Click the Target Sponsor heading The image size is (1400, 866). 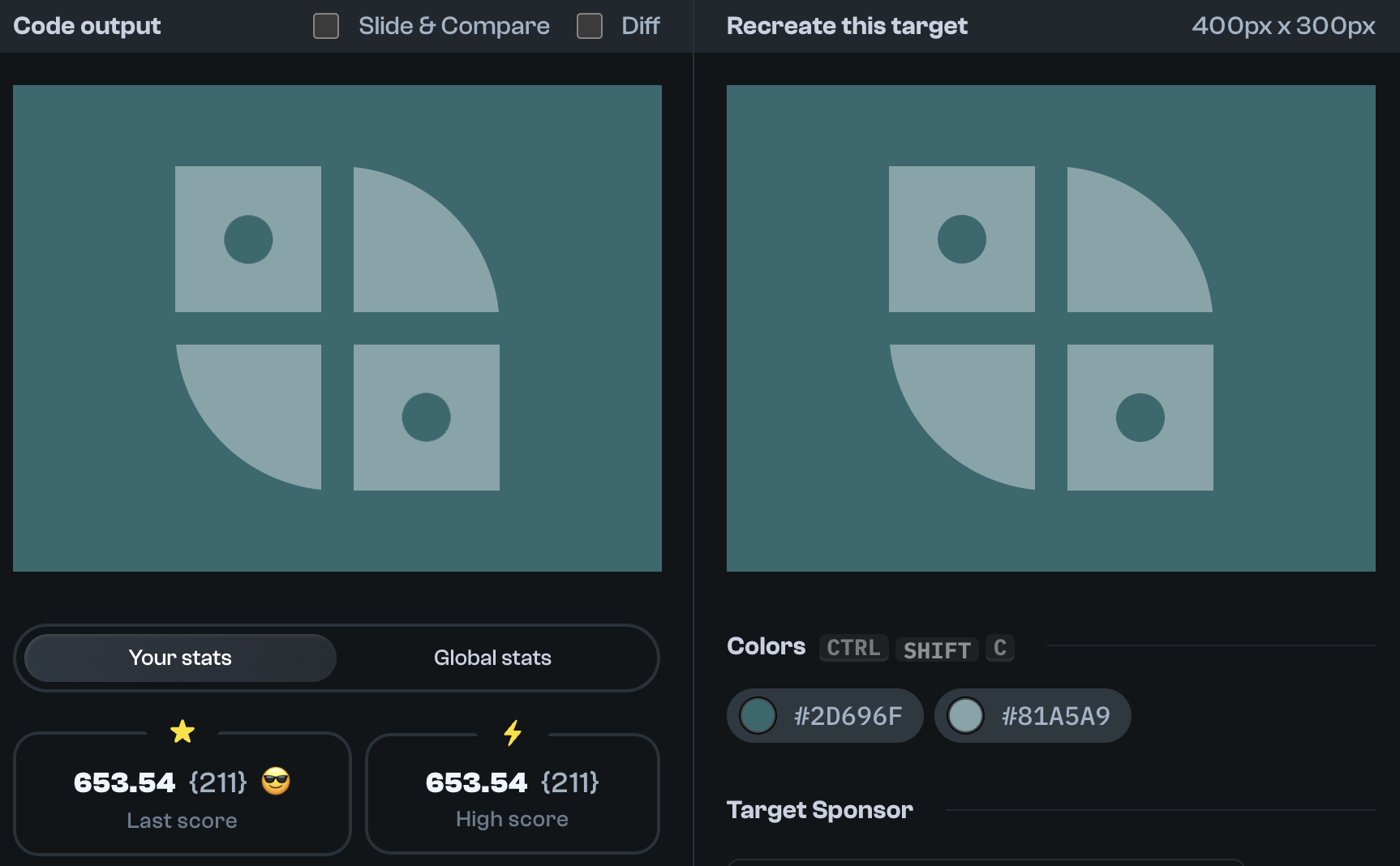click(x=820, y=810)
